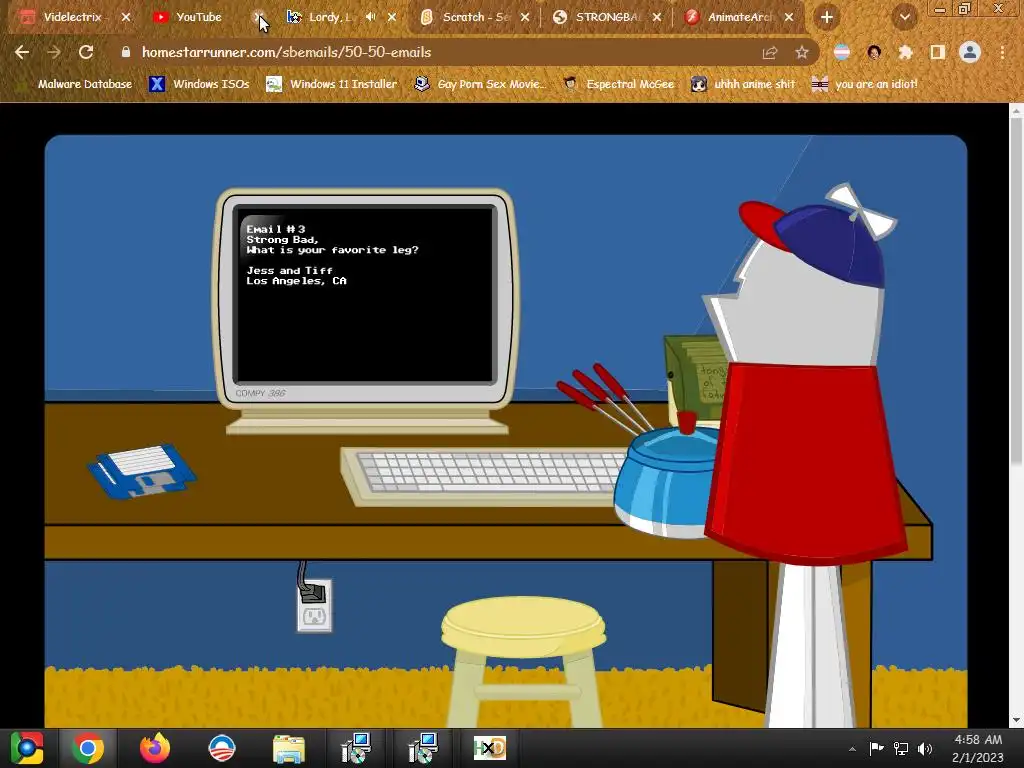Open uhhh anime shit bookmark
1024x768 pixels.
(744, 84)
